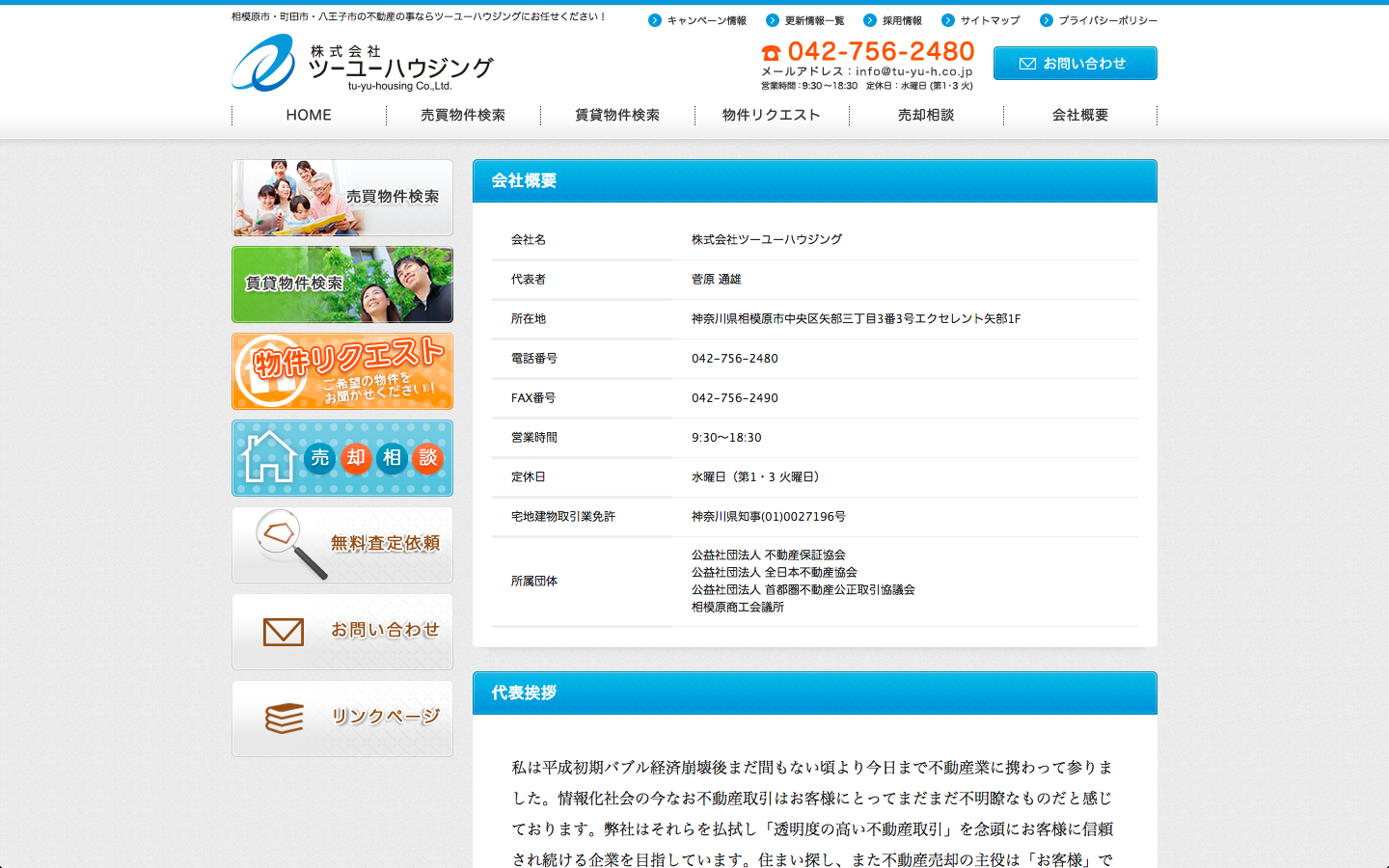The image size is (1389, 868).
Task: Open the 売買物件検索 sidebar banner
Action: tap(342, 198)
